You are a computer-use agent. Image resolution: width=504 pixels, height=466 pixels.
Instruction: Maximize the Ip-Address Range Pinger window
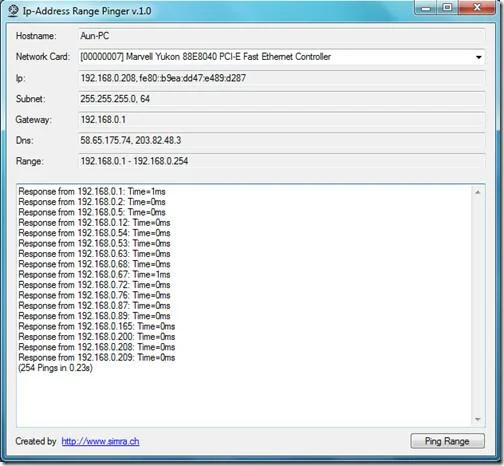(x=447, y=8)
